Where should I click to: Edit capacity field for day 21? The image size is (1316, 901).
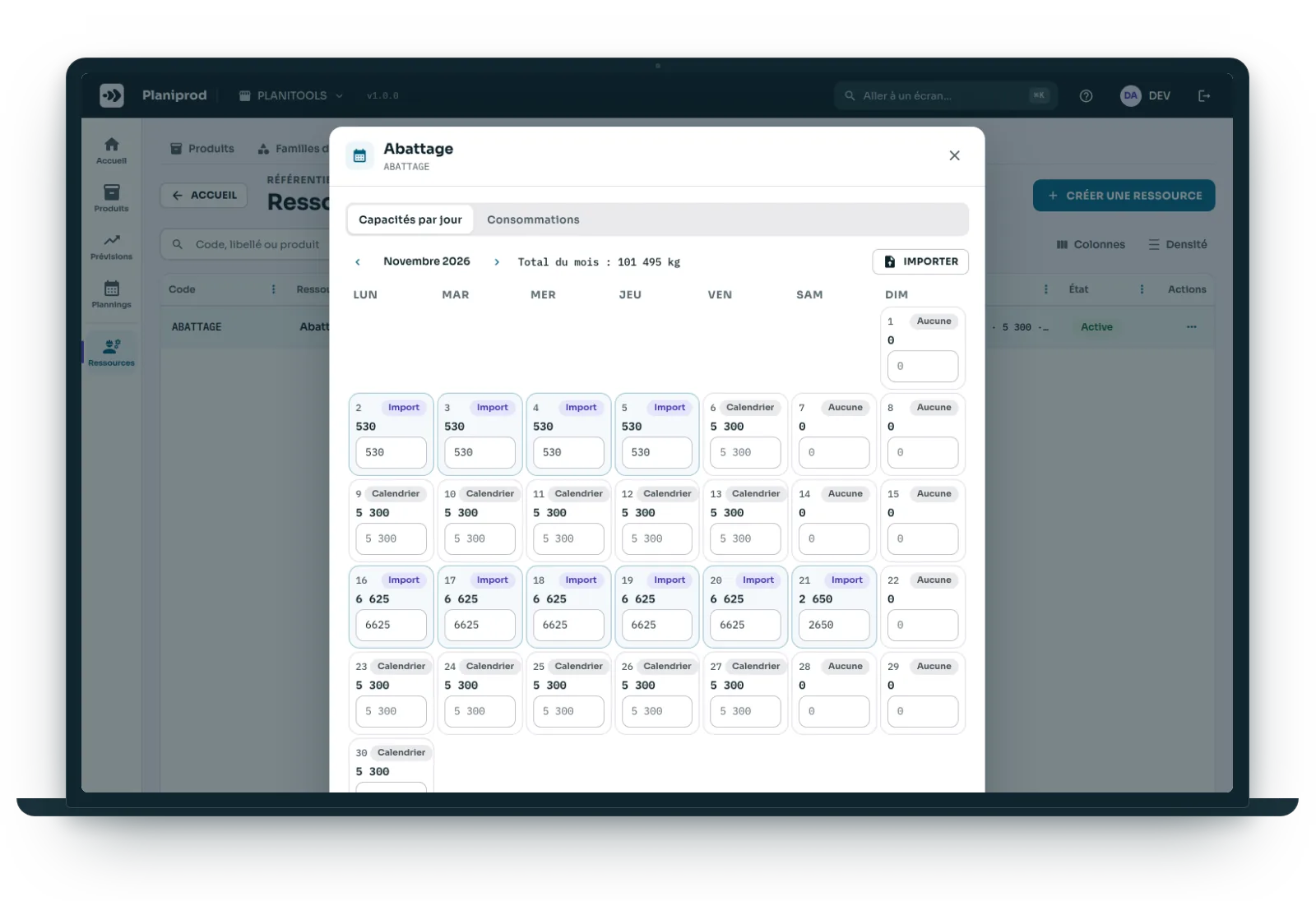point(834,626)
